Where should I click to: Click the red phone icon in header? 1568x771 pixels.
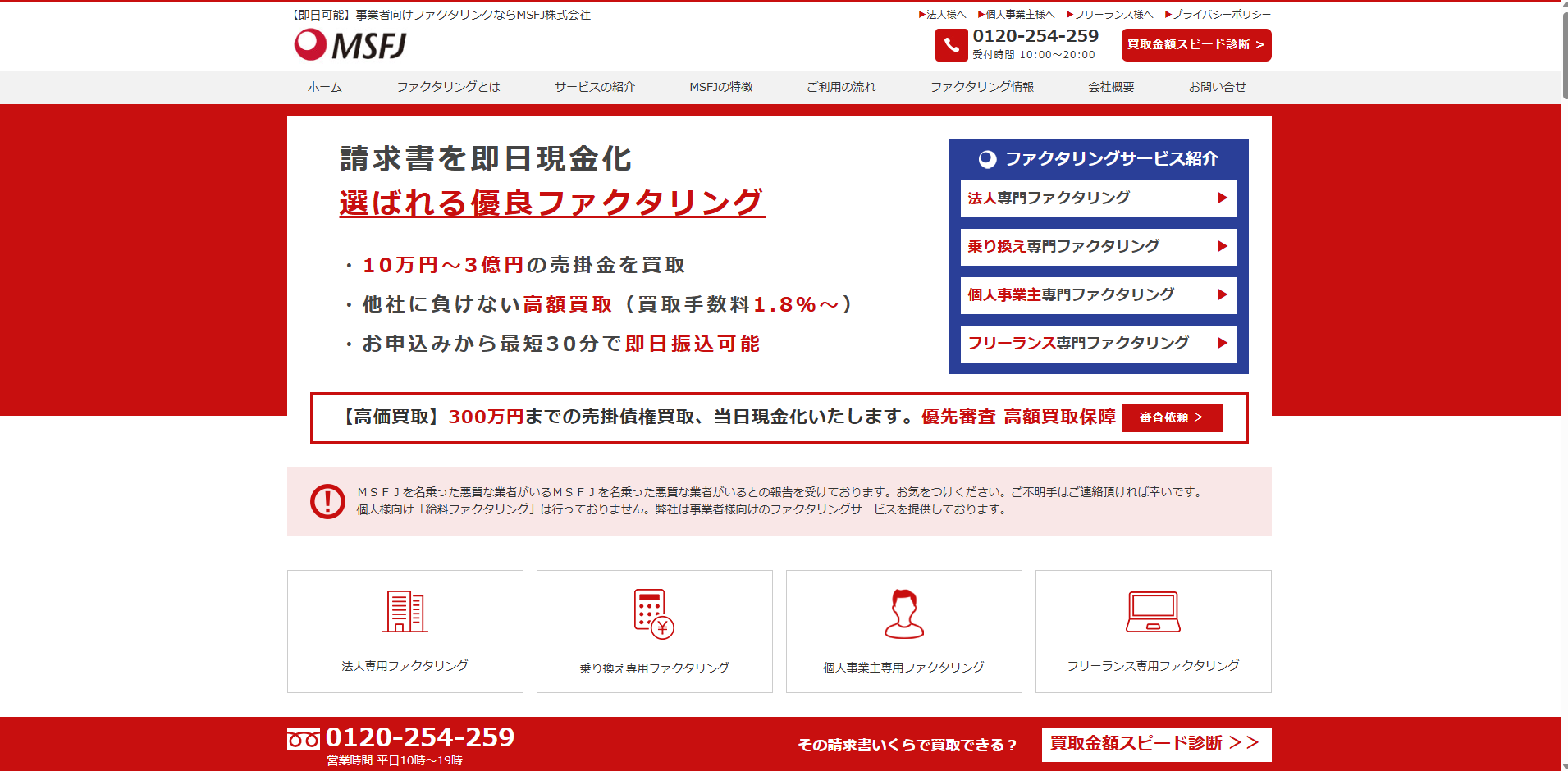point(951,45)
